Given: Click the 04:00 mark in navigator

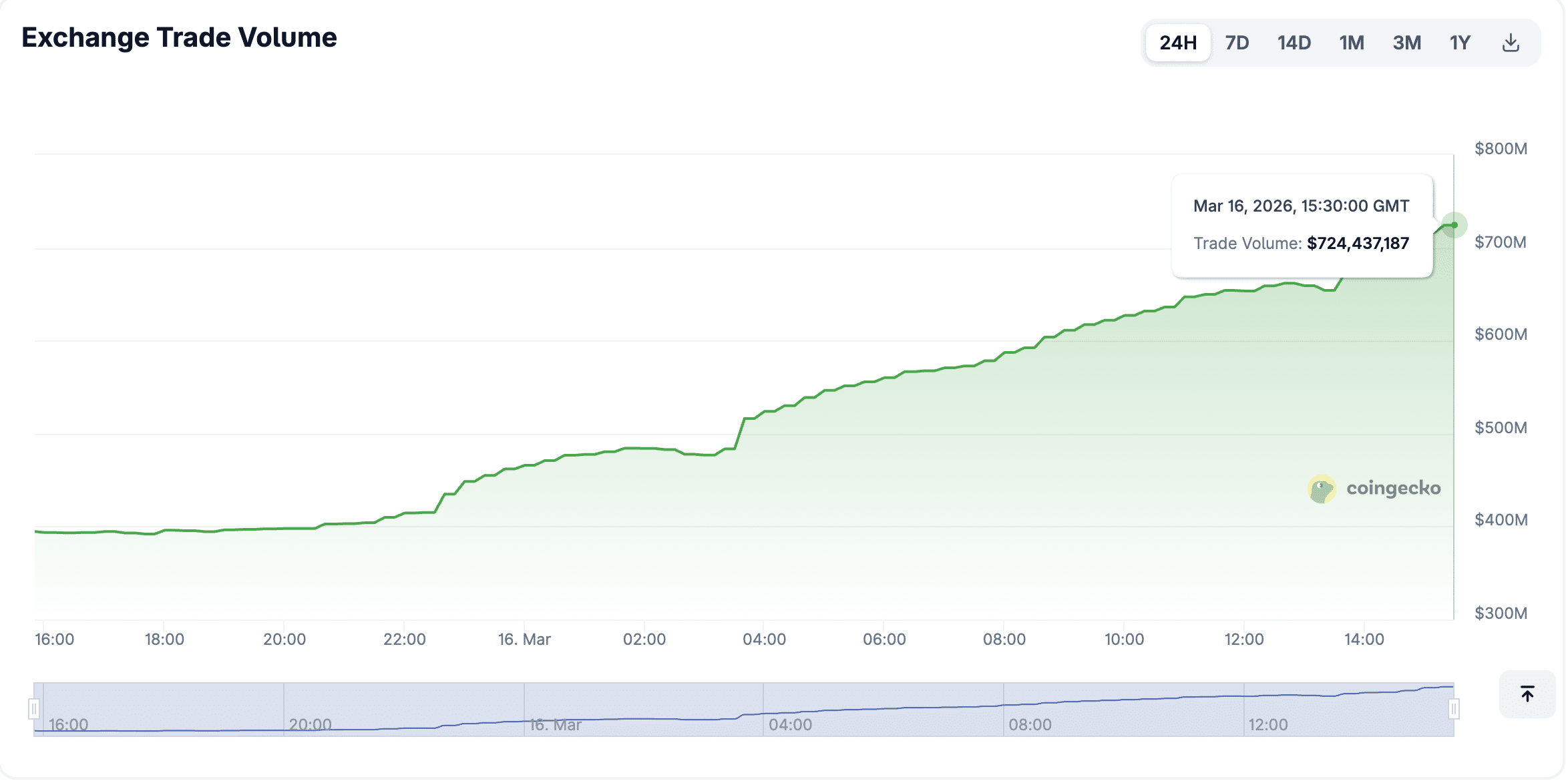Looking at the screenshot, I should point(790,725).
